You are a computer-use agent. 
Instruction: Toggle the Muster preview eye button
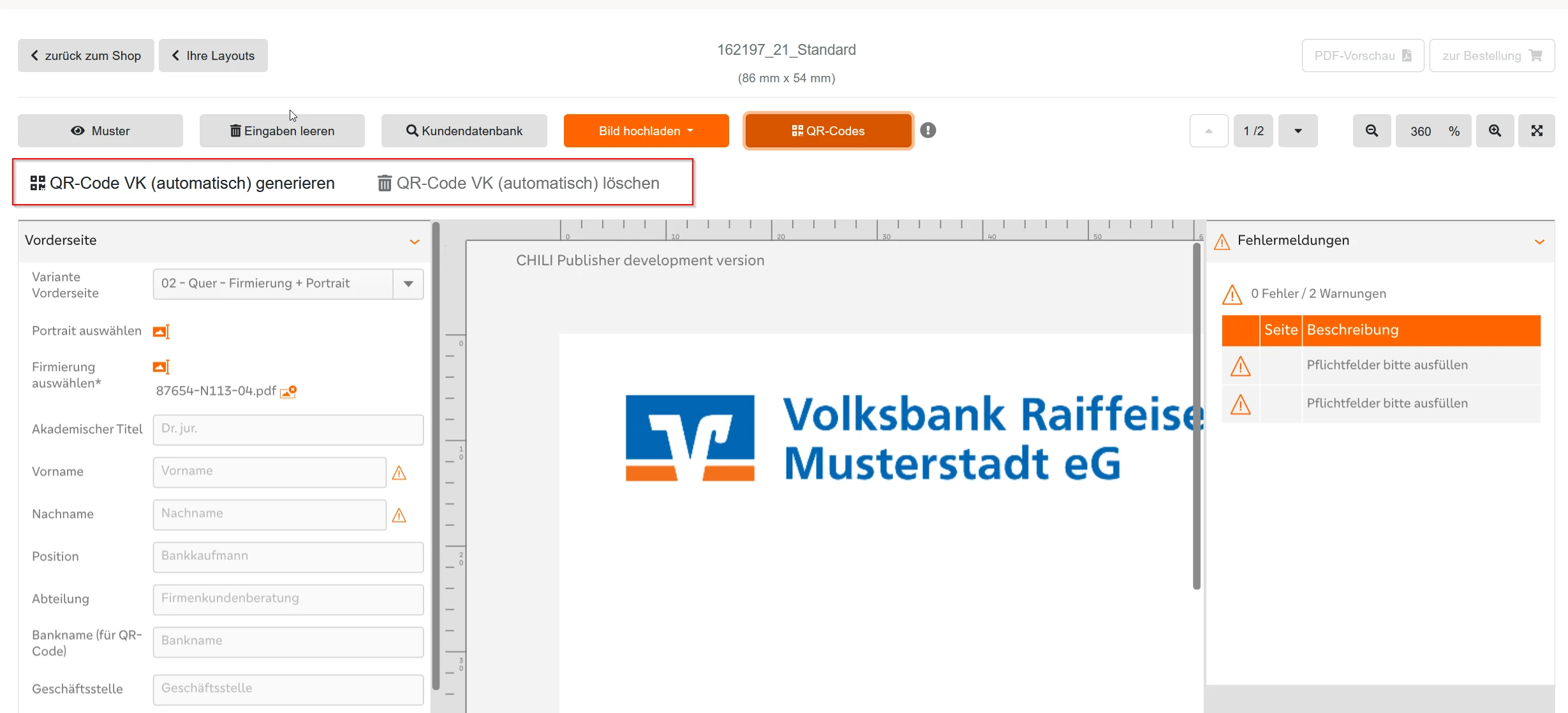(x=100, y=131)
